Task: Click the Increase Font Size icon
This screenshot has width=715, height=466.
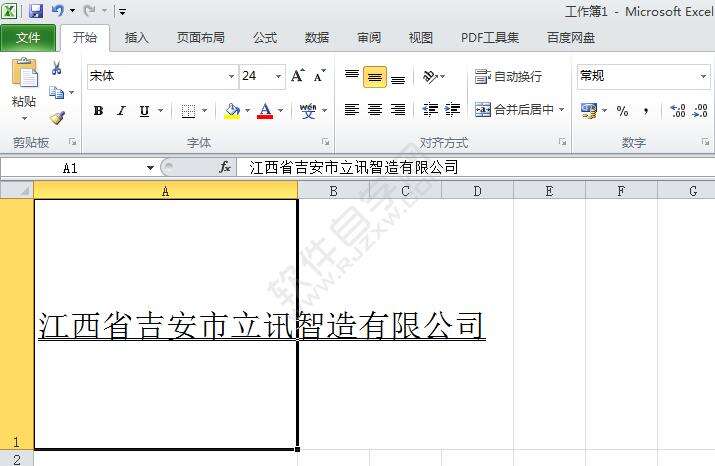Action: [298, 76]
